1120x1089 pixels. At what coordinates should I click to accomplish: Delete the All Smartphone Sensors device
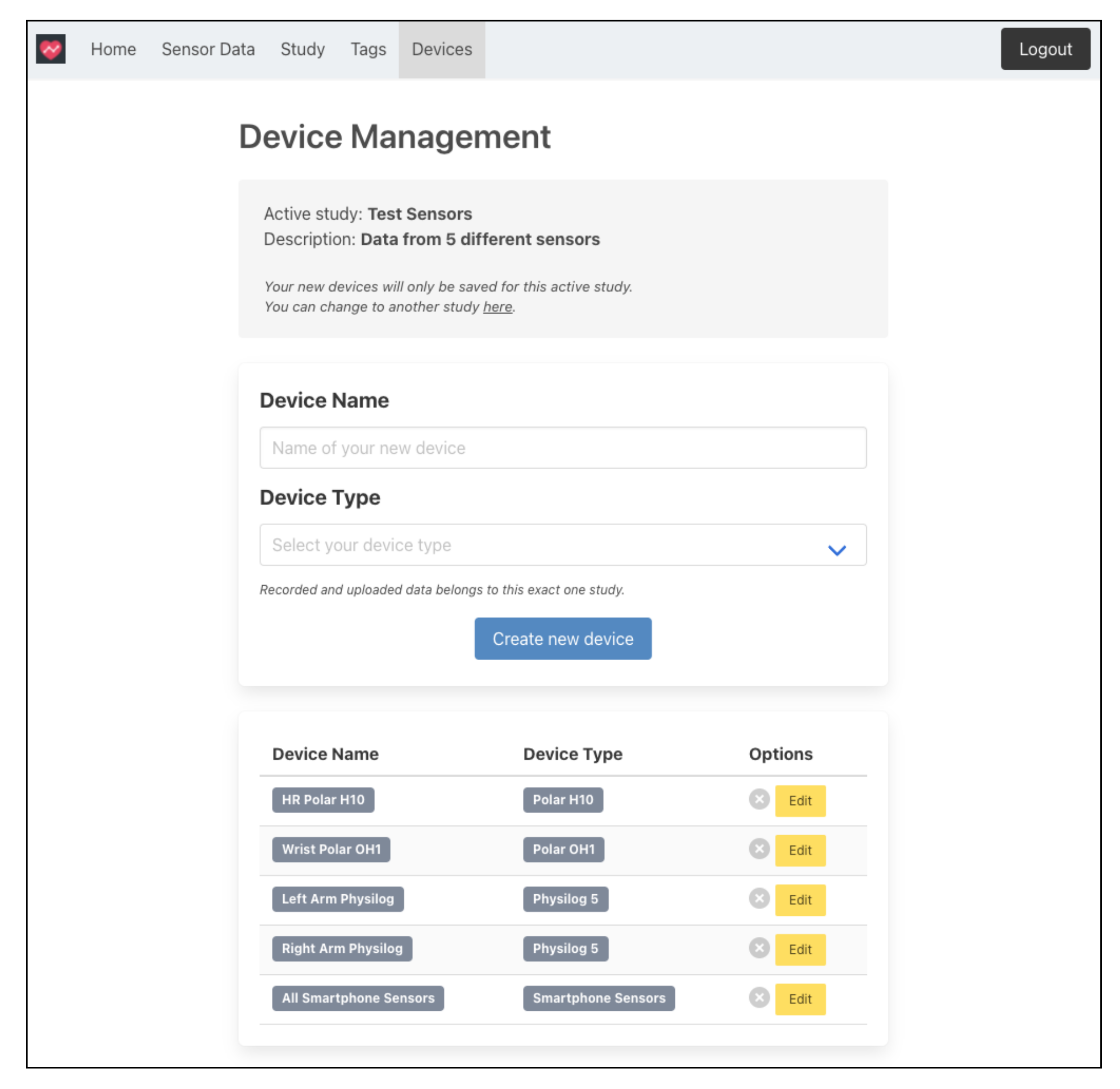[759, 998]
